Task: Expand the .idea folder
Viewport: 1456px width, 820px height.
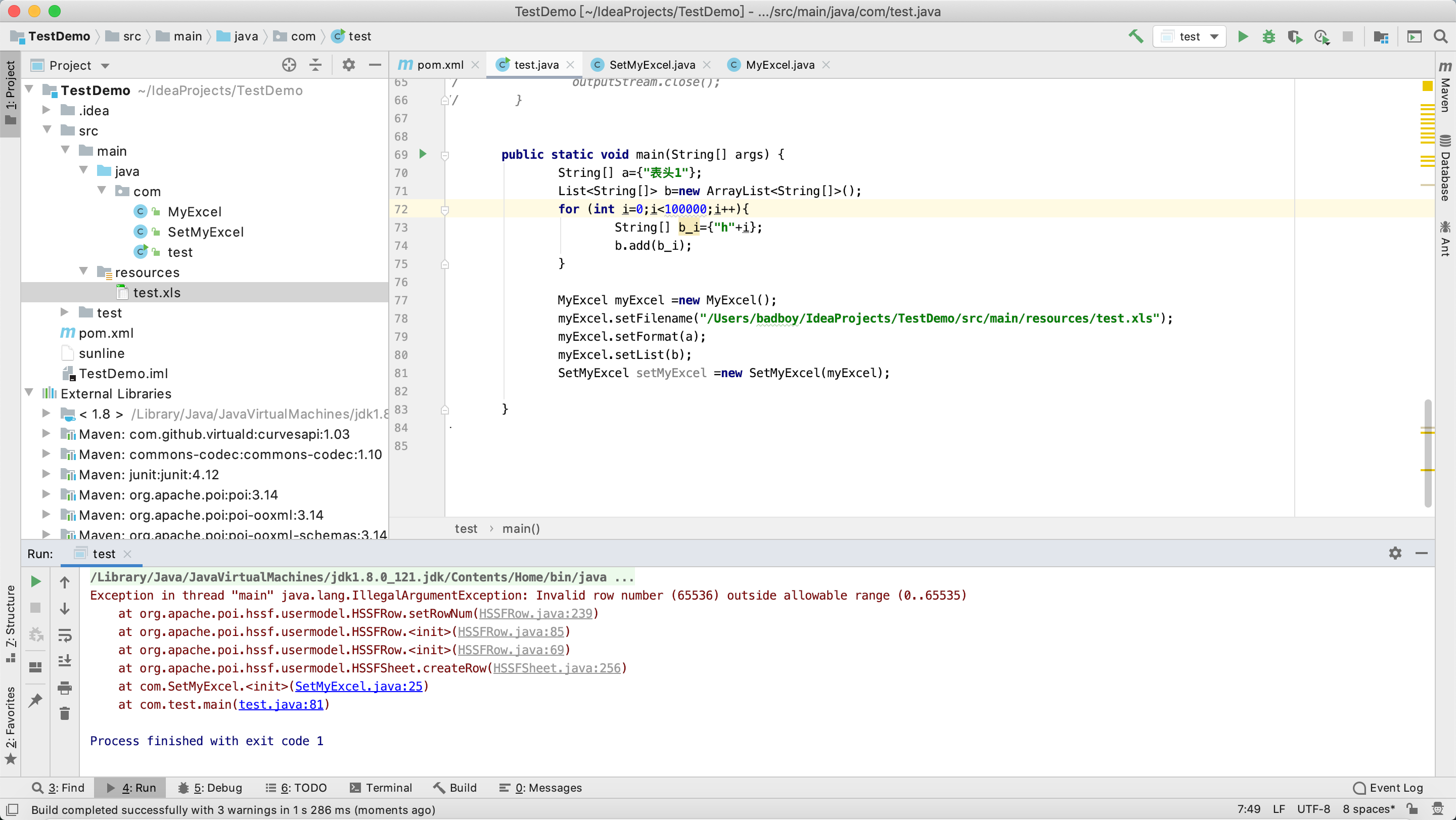Action: (47, 110)
